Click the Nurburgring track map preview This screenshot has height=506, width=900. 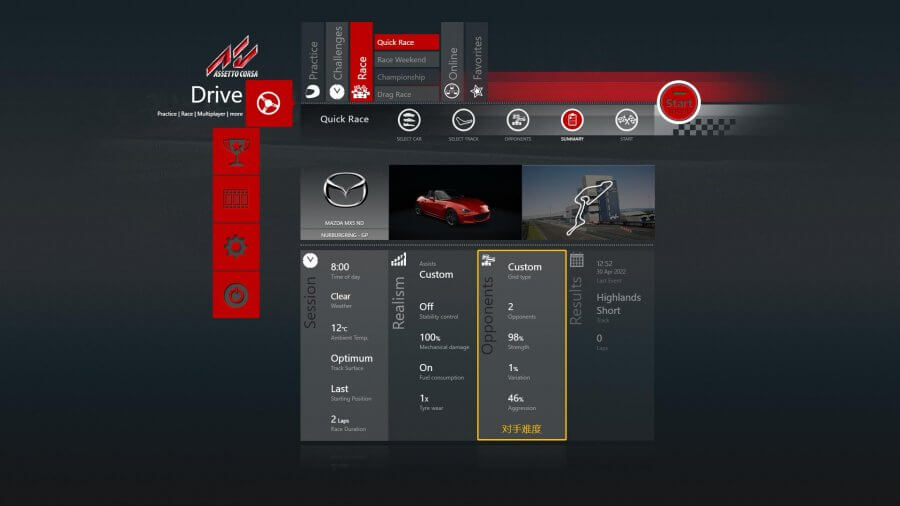(588, 203)
